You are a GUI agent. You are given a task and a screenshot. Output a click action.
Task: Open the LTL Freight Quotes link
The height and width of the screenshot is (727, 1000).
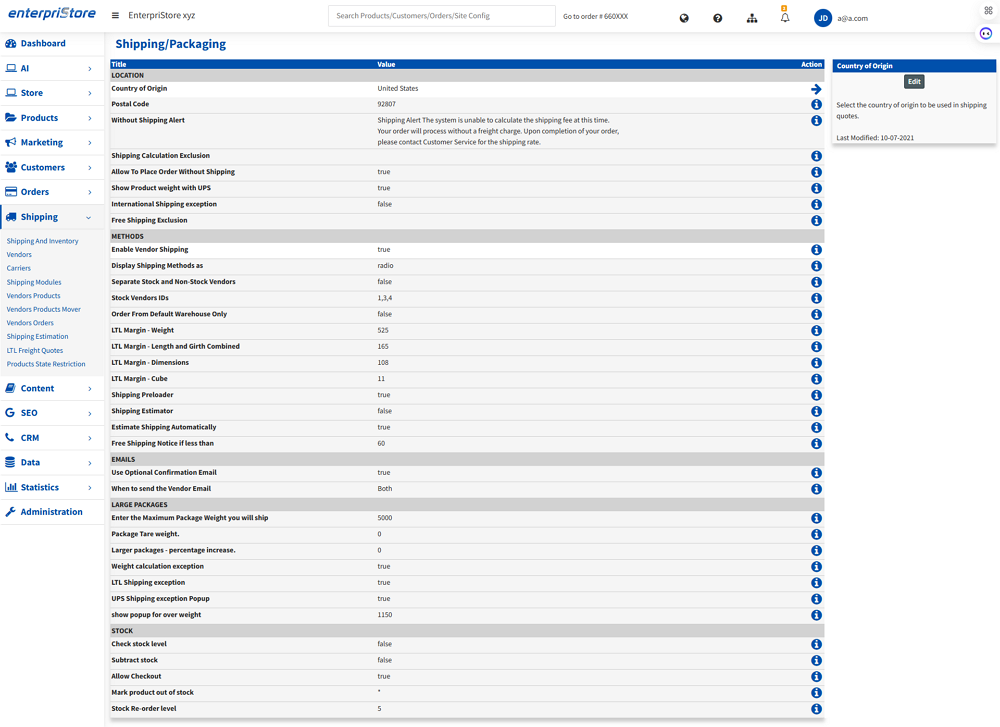pyautogui.click(x=35, y=350)
